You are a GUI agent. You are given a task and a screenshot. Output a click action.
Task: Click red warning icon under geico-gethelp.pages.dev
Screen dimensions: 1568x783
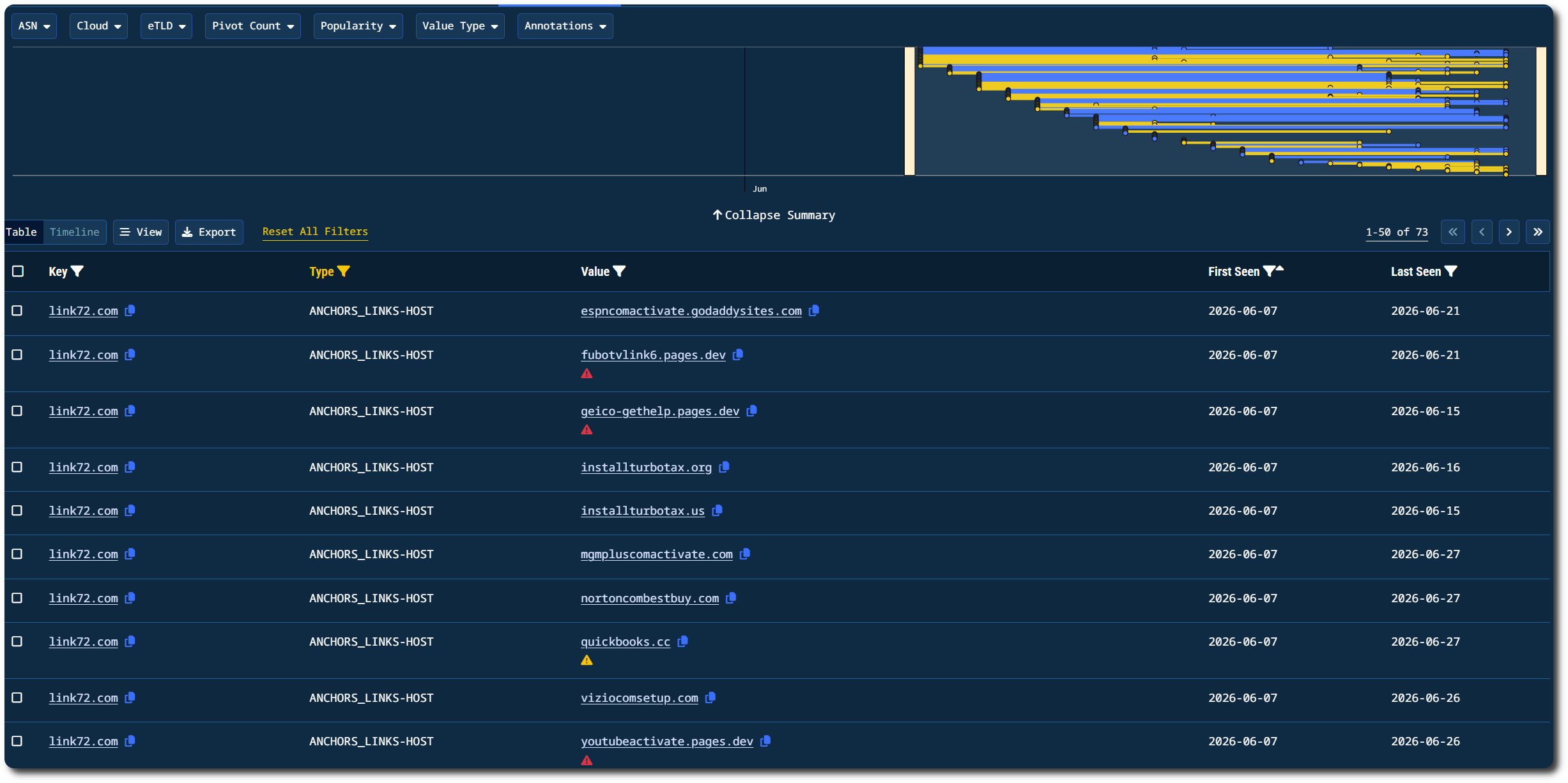pos(587,430)
